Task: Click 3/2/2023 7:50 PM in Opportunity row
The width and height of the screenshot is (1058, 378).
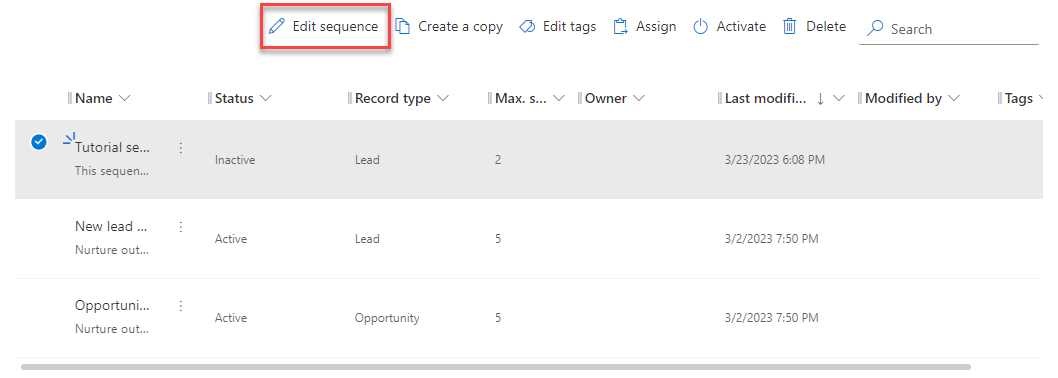Action: pos(771,318)
